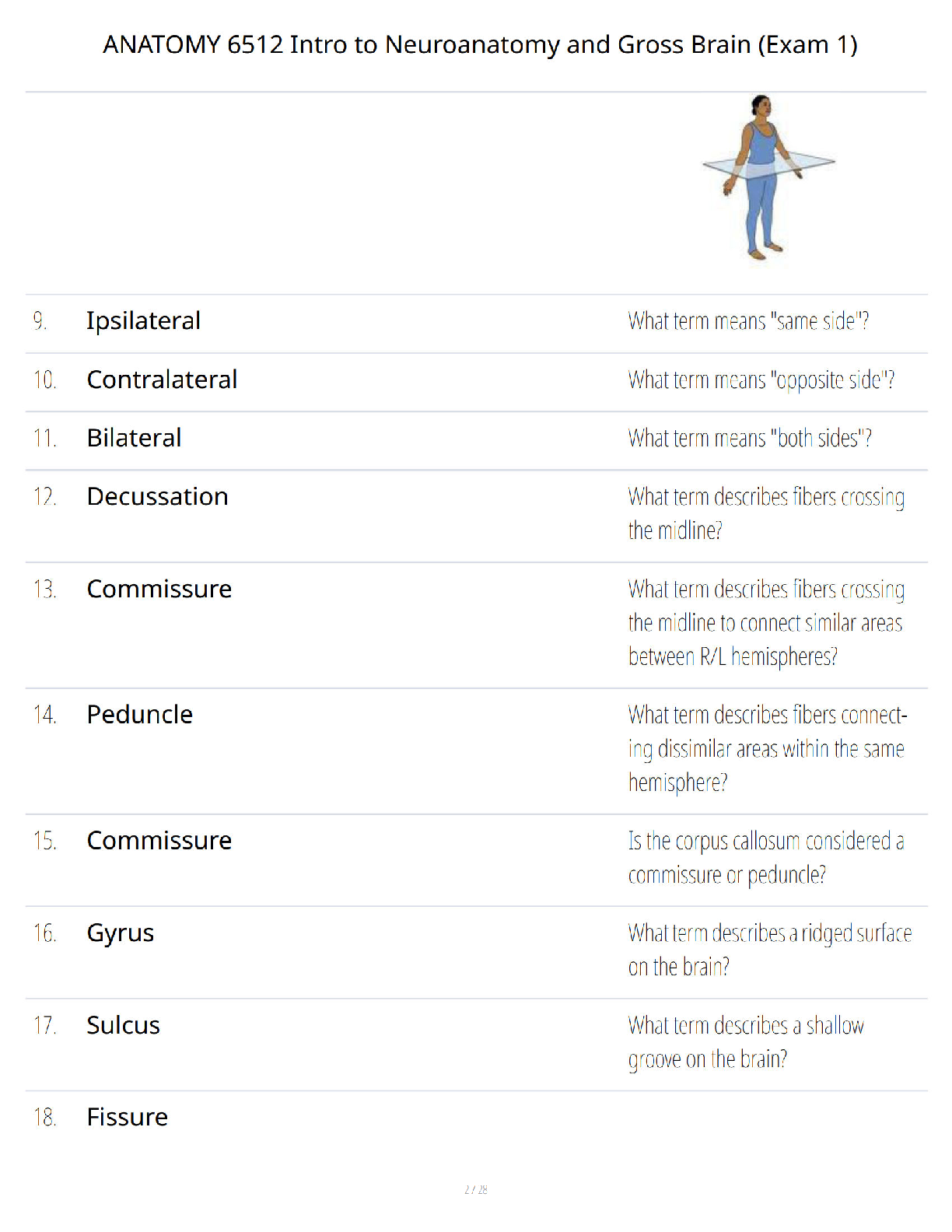Click the corpus callosum question text
The height and width of the screenshot is (1232, 952).
point(766,857)
